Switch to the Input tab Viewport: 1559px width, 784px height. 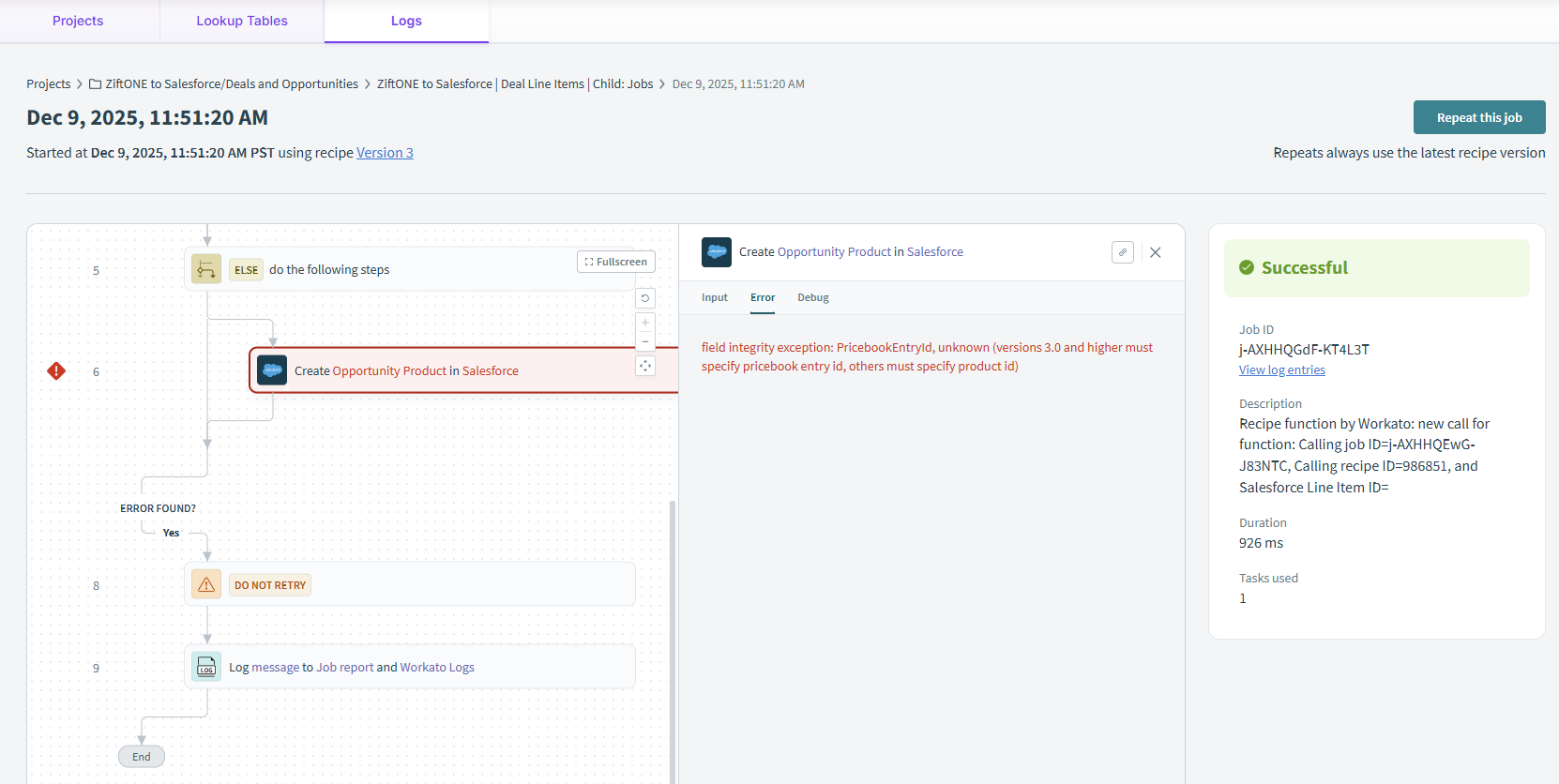click(x=714, y=297)
